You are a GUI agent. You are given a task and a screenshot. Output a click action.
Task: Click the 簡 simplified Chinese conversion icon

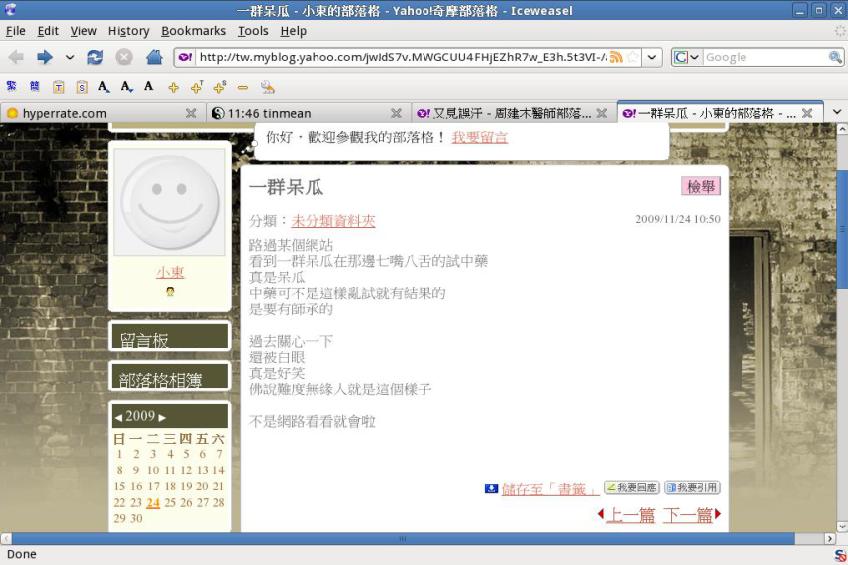(x=35, y=87)
